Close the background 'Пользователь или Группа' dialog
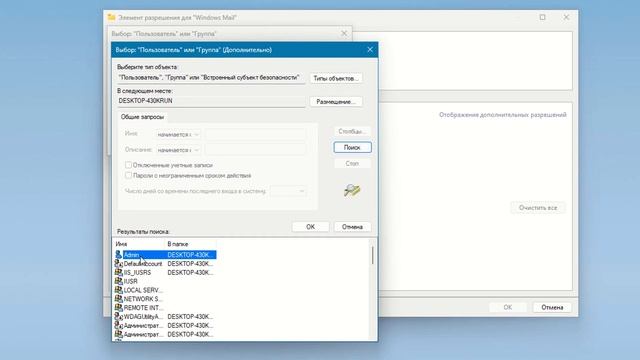The height and width of the screenshot is (360, 640). (x=344, y=33)
